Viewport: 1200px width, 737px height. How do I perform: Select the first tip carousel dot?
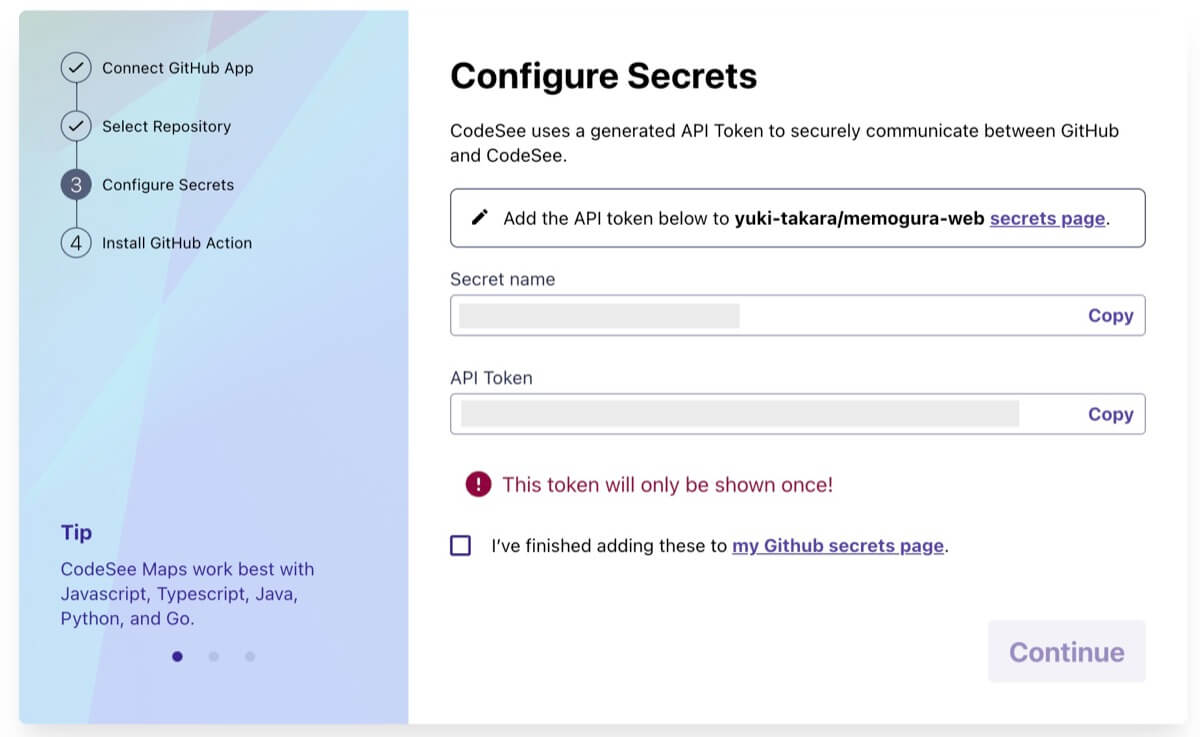click(x=178, y=657)
